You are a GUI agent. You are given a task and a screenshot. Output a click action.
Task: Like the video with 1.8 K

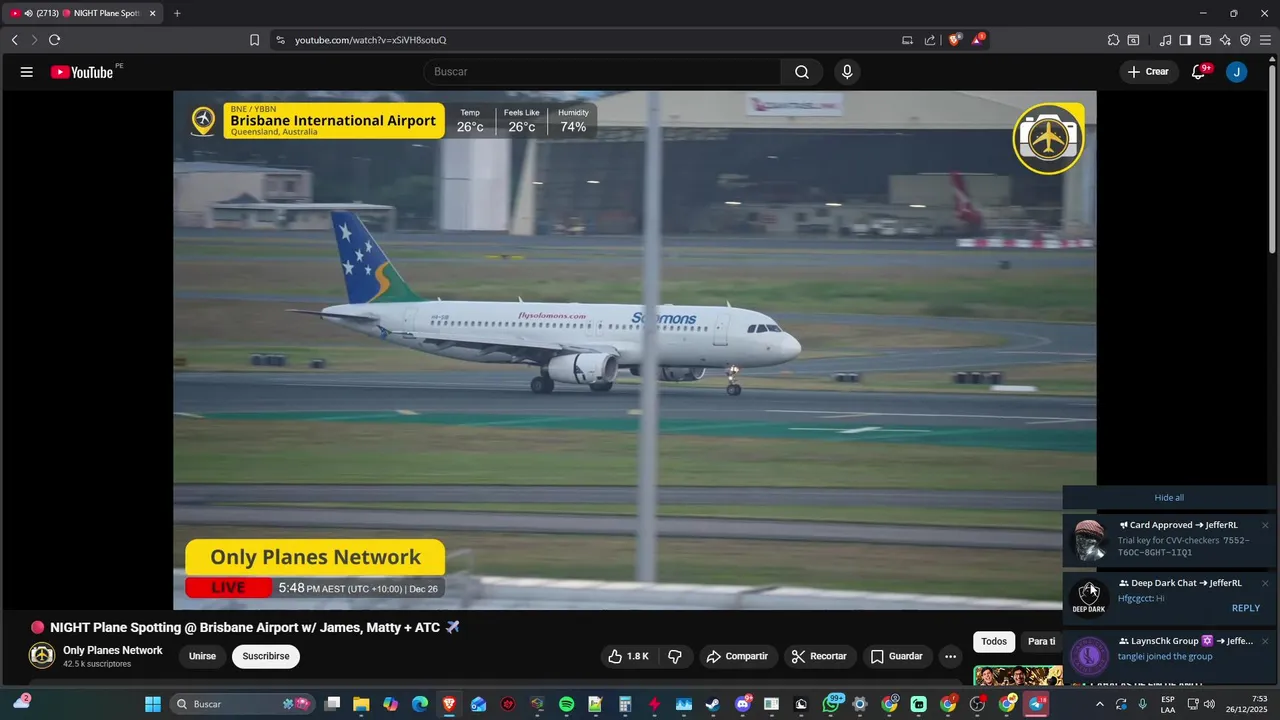coord(628,656)
